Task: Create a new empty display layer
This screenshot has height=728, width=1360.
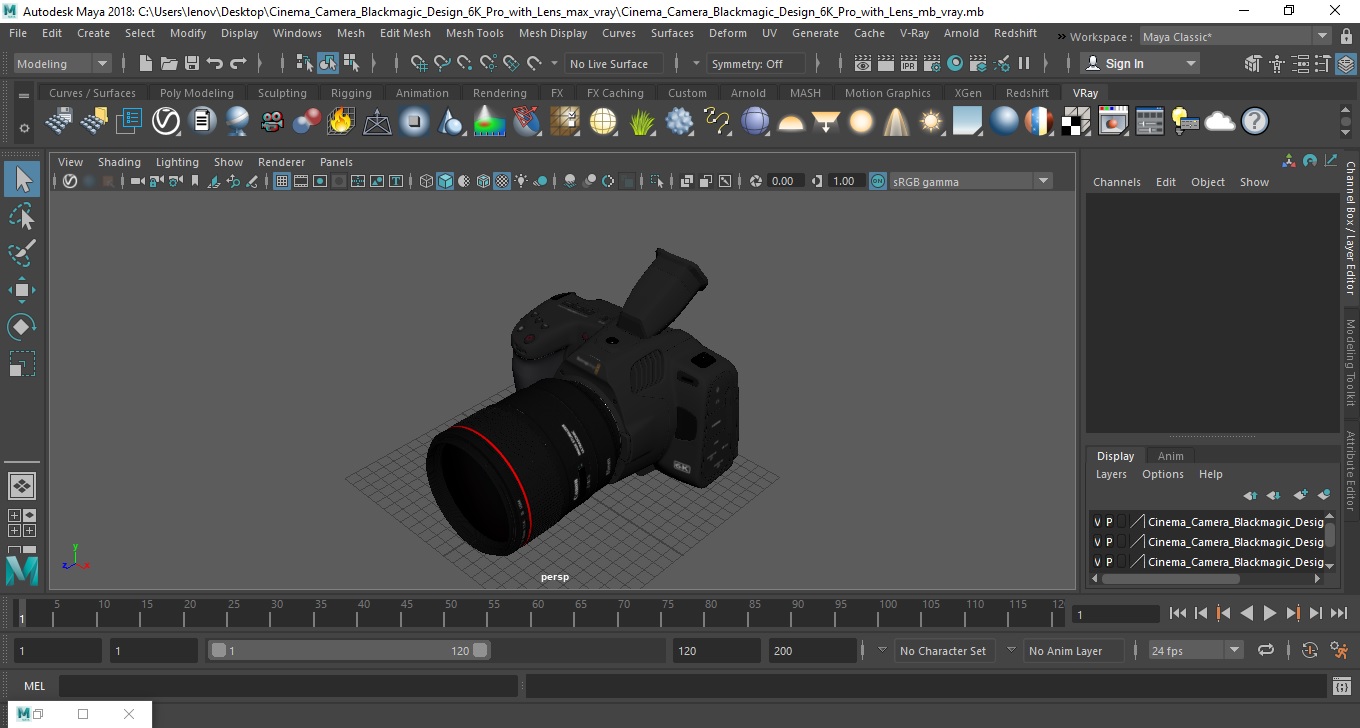Action: (1300, 495)
